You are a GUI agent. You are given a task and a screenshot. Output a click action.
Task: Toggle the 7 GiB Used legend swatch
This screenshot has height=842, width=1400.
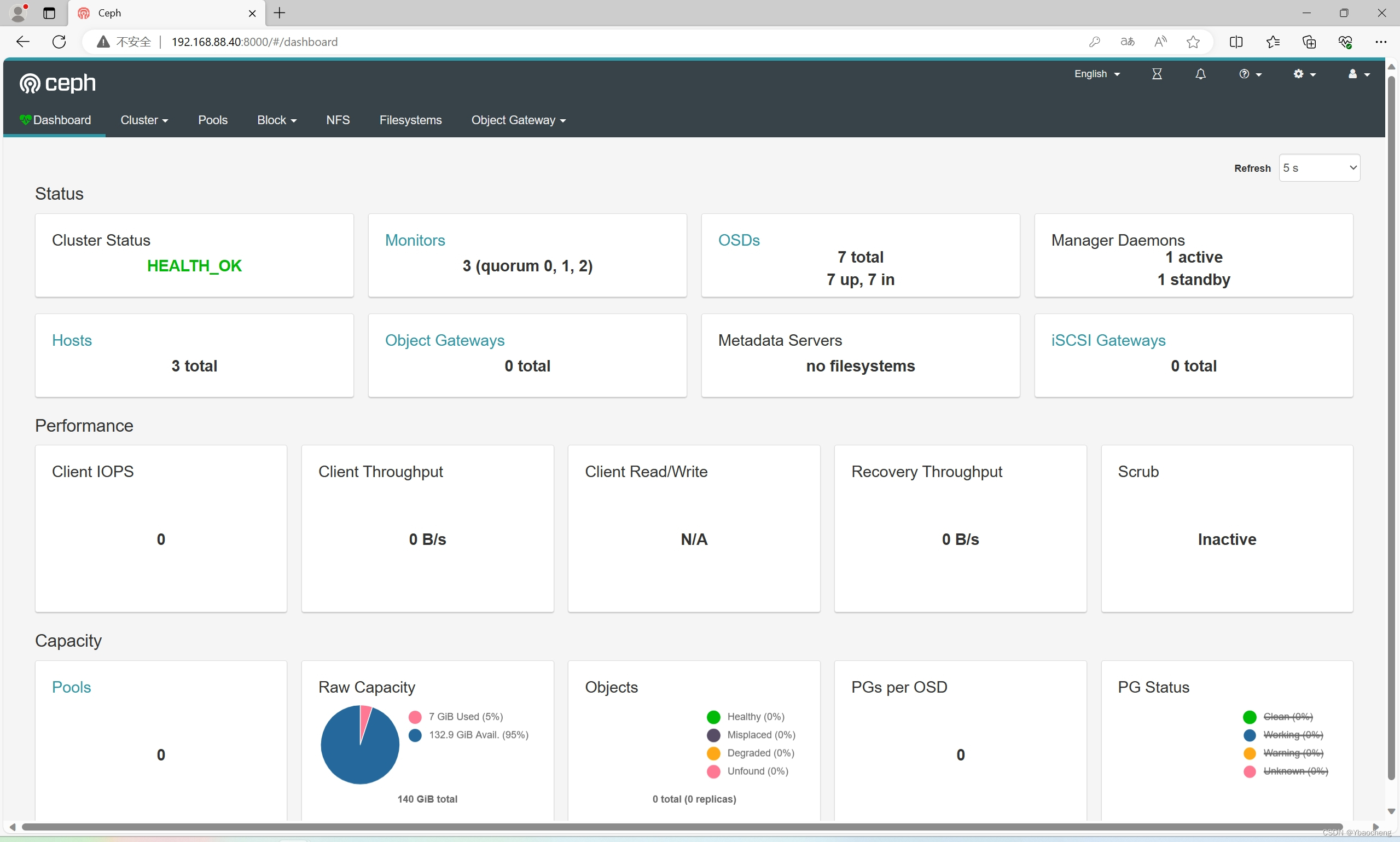click(x=415, y=717)
